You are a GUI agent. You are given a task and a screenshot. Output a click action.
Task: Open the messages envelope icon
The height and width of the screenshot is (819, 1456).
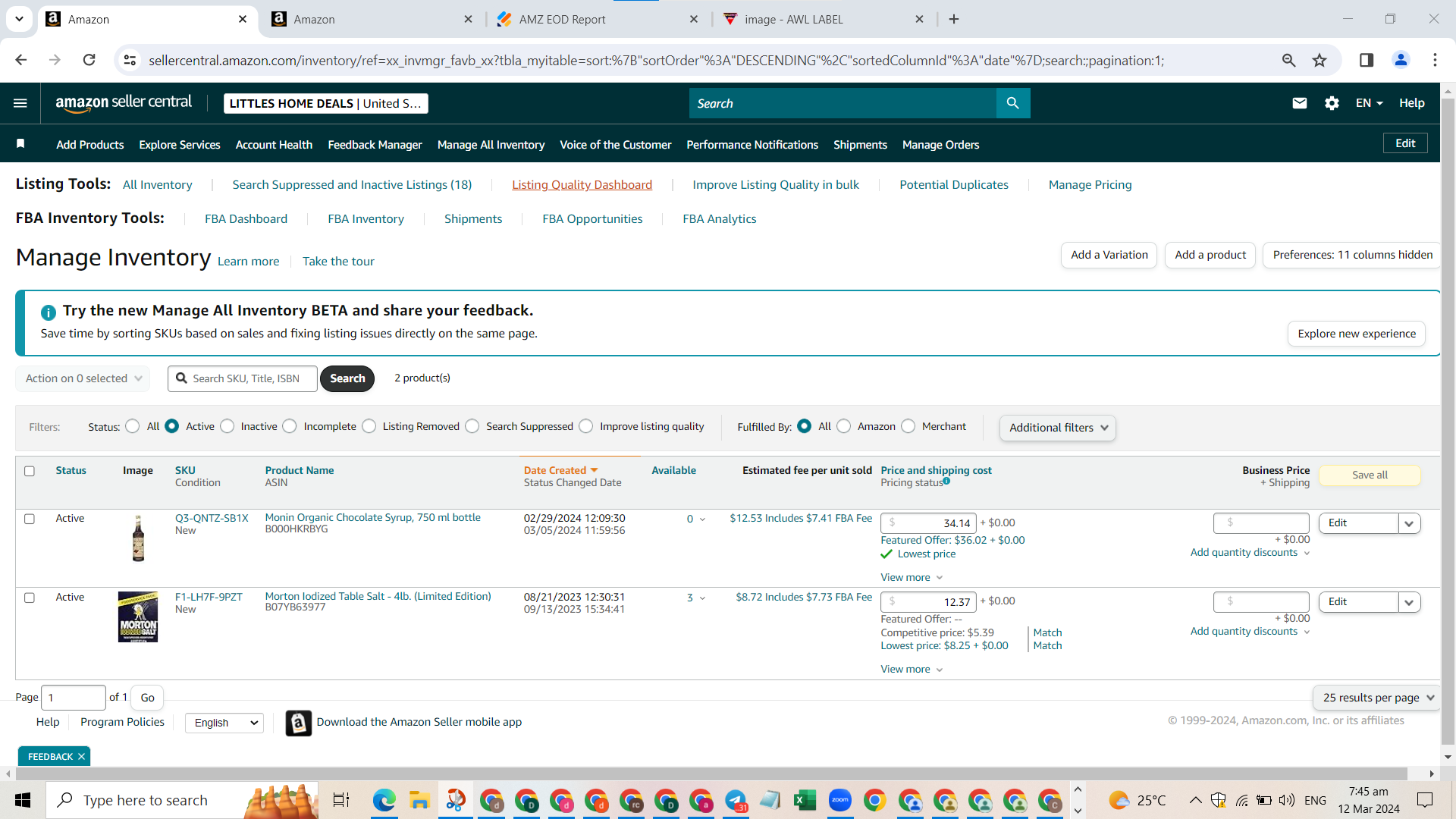(1300, 103)
